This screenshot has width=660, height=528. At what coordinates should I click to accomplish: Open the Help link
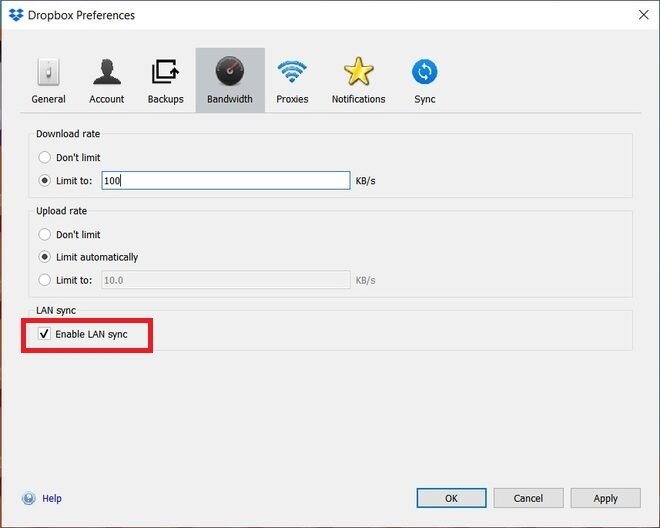point(52,498)
